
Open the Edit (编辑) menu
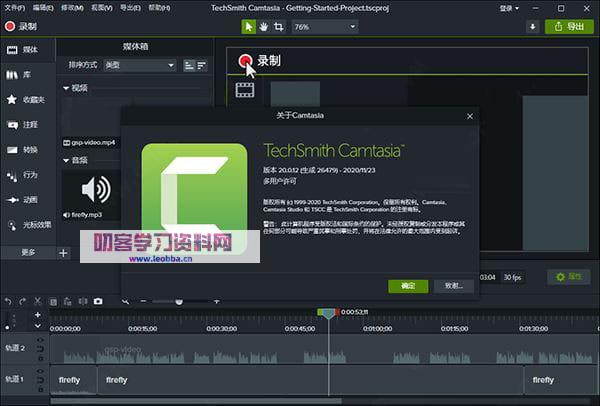click(43, 8)
